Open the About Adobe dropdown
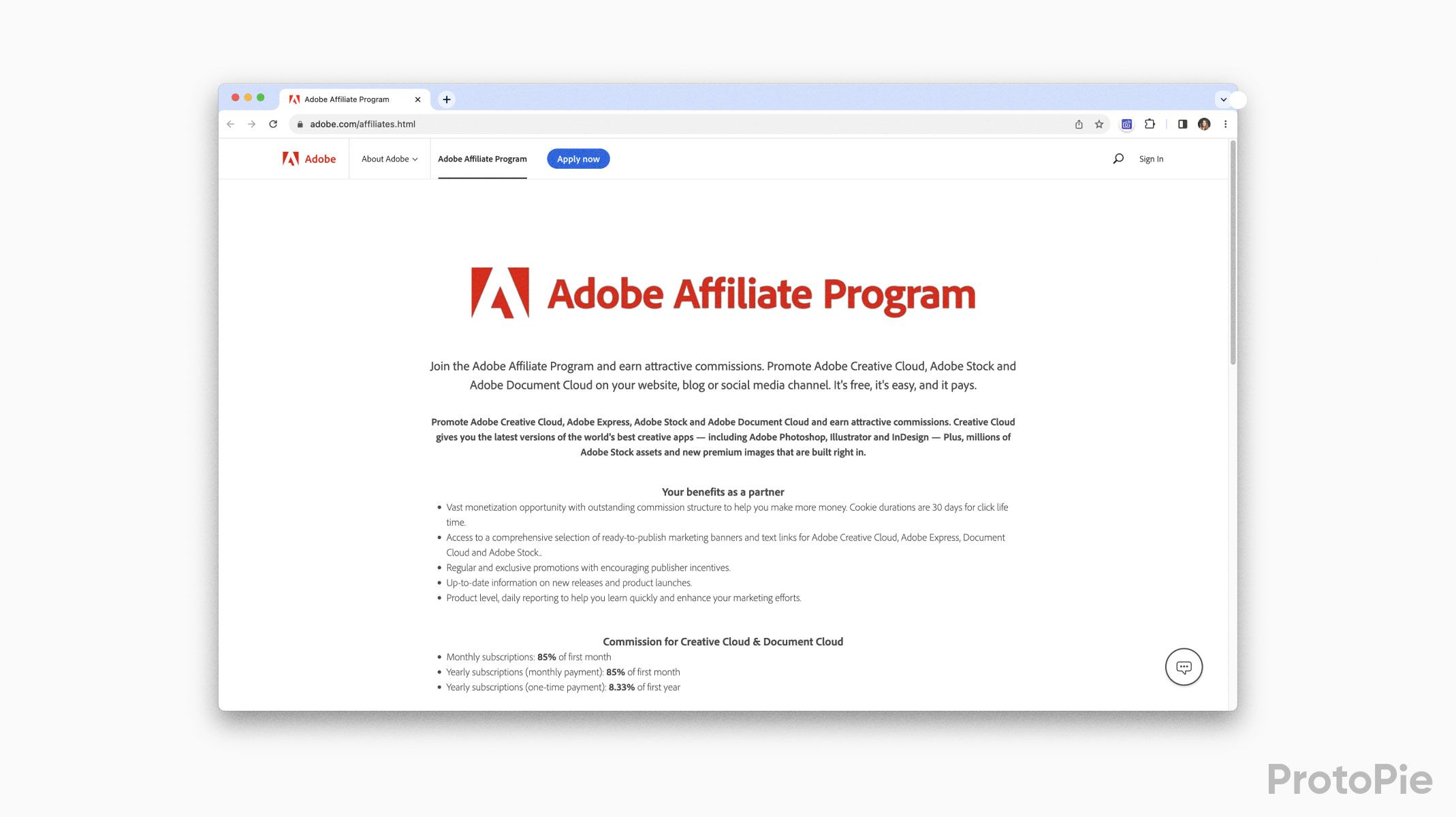 pos(389,159)
